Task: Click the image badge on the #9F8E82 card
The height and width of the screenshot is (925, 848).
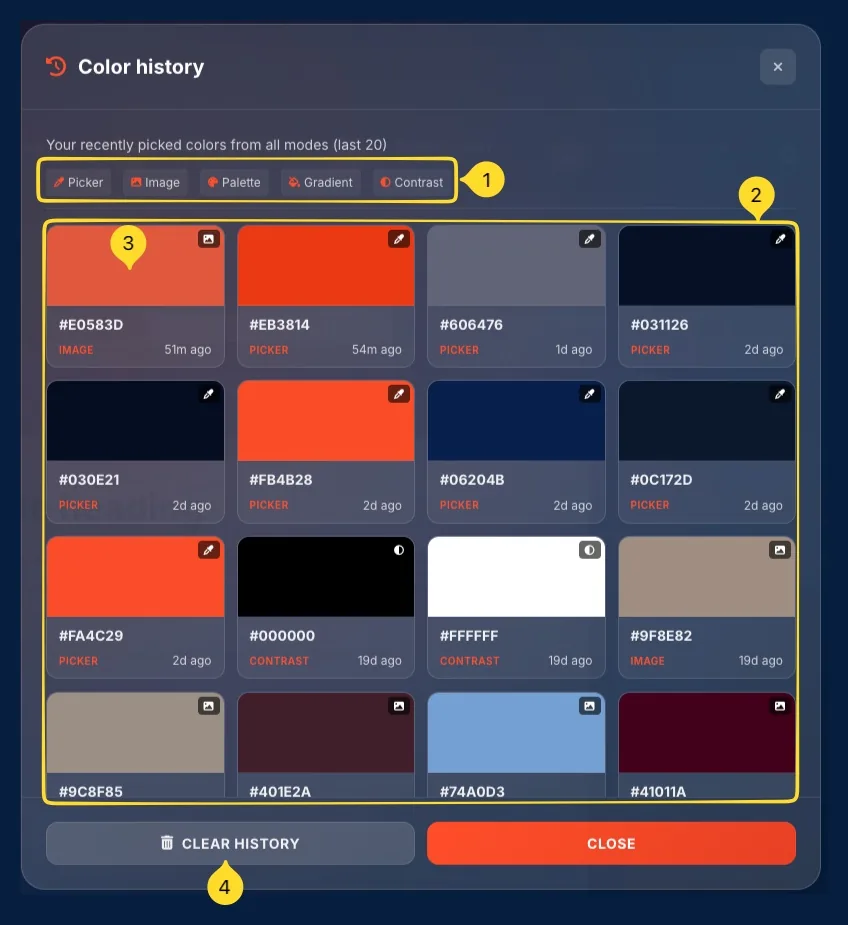Action: click(780, 549)
